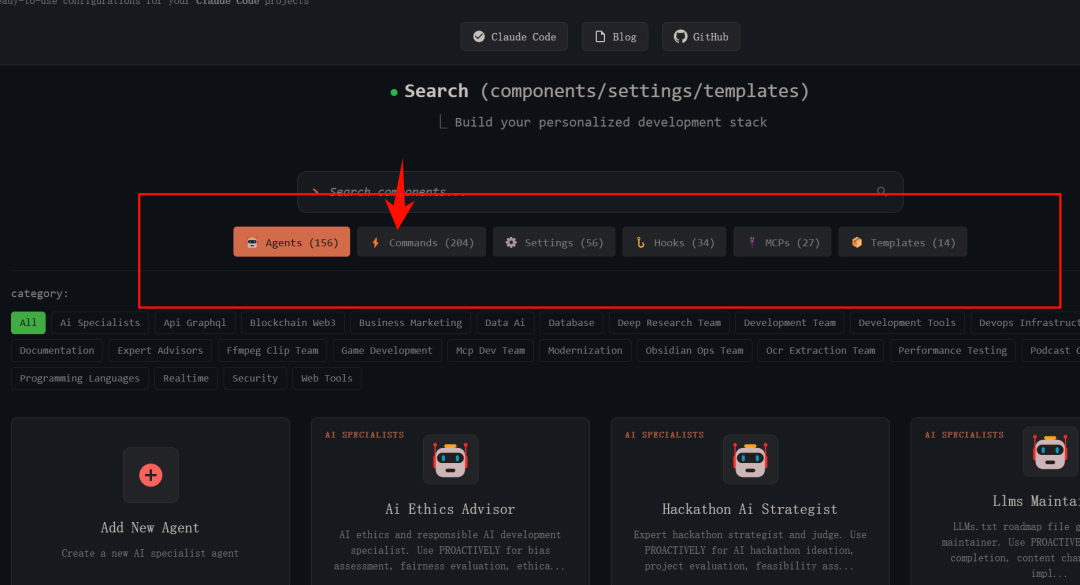Screen dimensions: 1080x585
Task: Filter by Database category
Action: point(571,322)
